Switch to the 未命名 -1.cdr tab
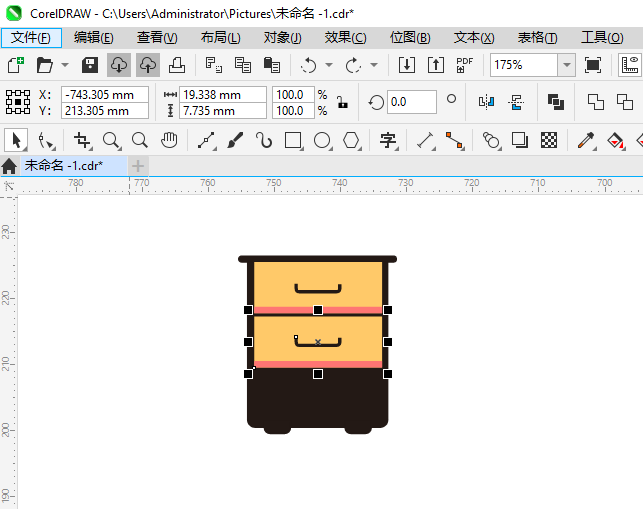This screenshot has height=509, width=643. [x=73, y=166]
